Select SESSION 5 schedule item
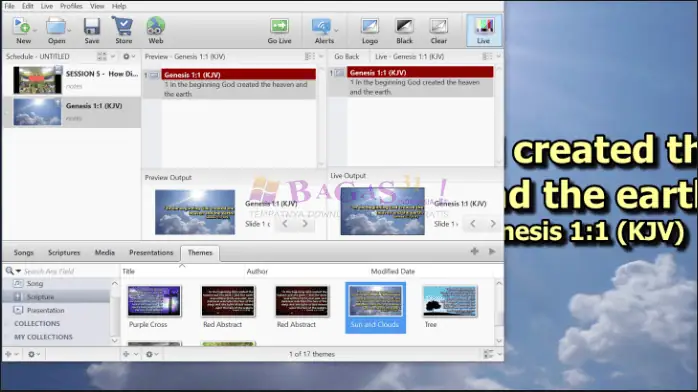The image size is (698, 392). pyautogui.click(x=72, y=80)
